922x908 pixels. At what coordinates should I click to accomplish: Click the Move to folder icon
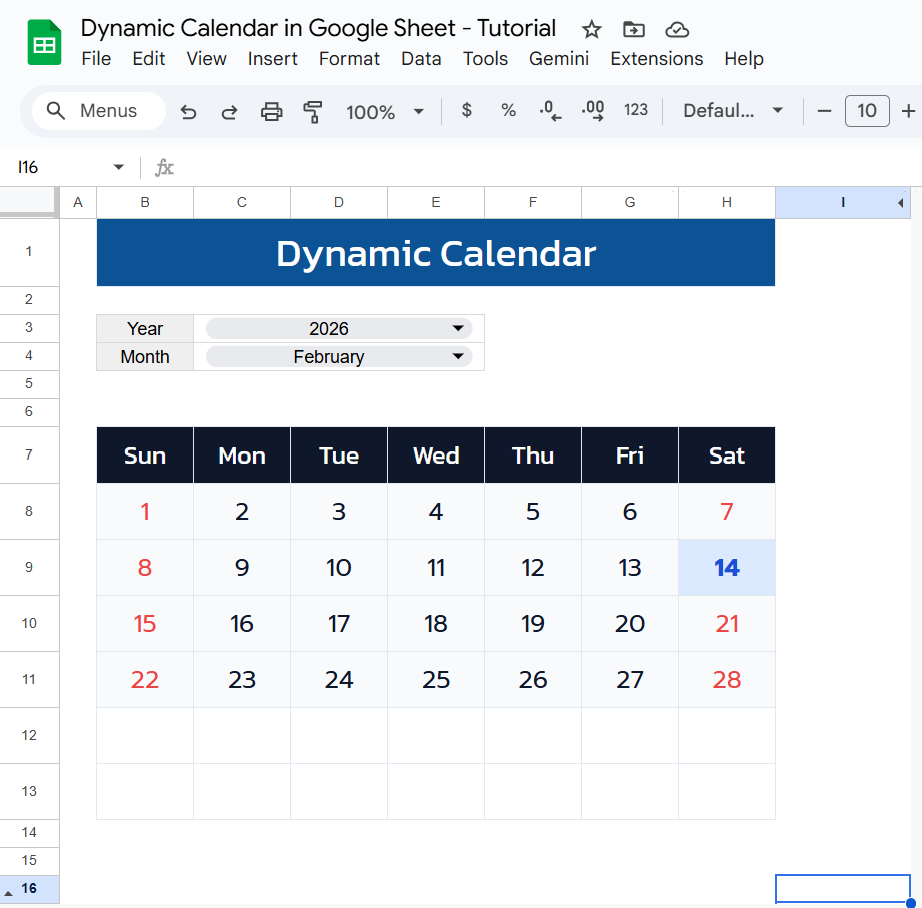633,29
